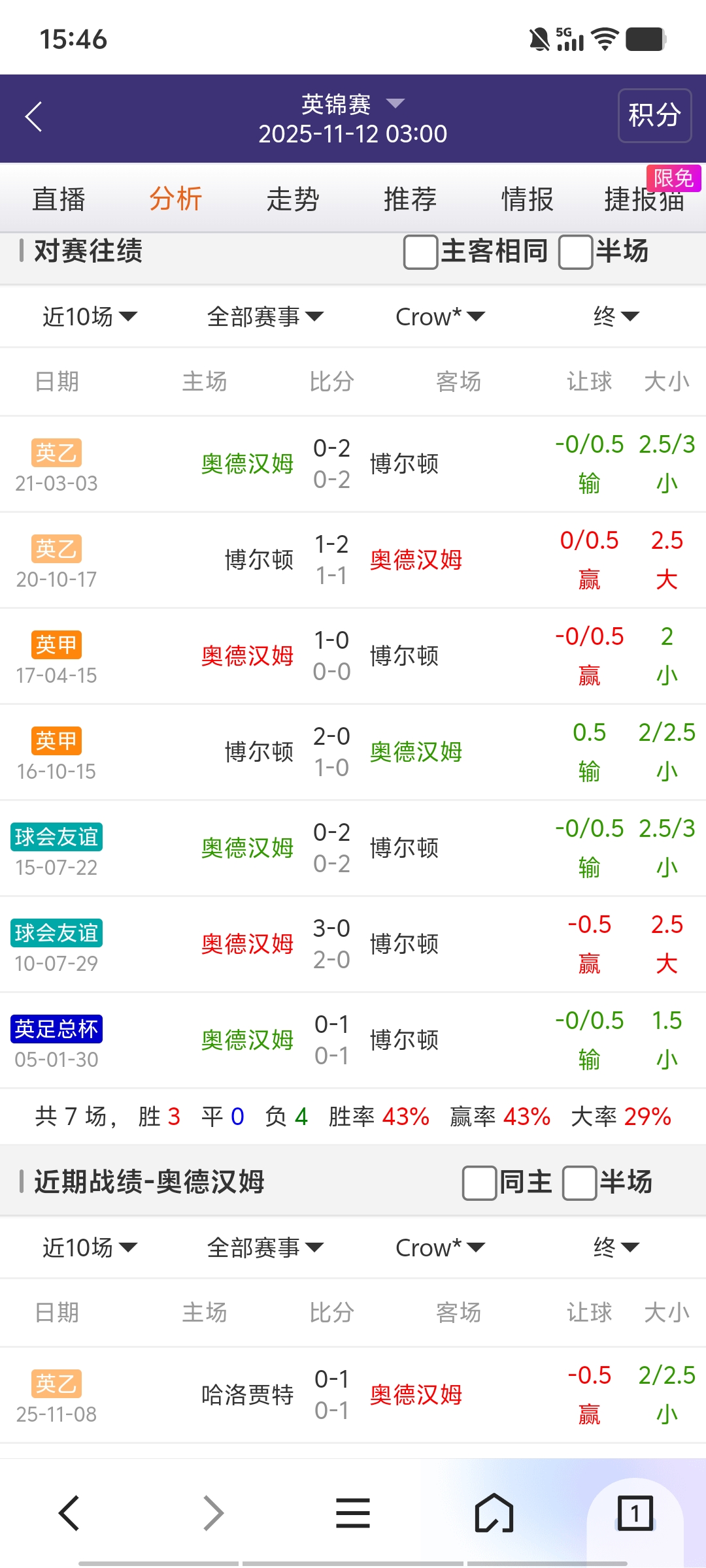
Task: Open the 全部赛事 filter under 近期战绩
Action: point(265,1248)
